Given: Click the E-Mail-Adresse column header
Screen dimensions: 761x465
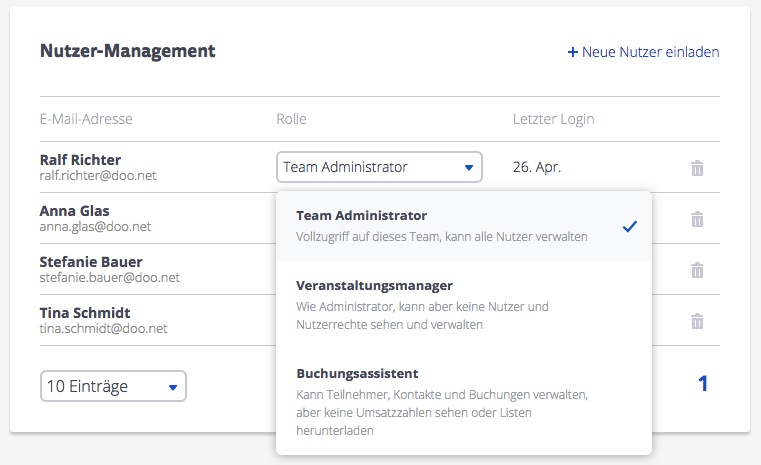Looking at the screenshot, I should pyautogui.click(x=86, y=119).
